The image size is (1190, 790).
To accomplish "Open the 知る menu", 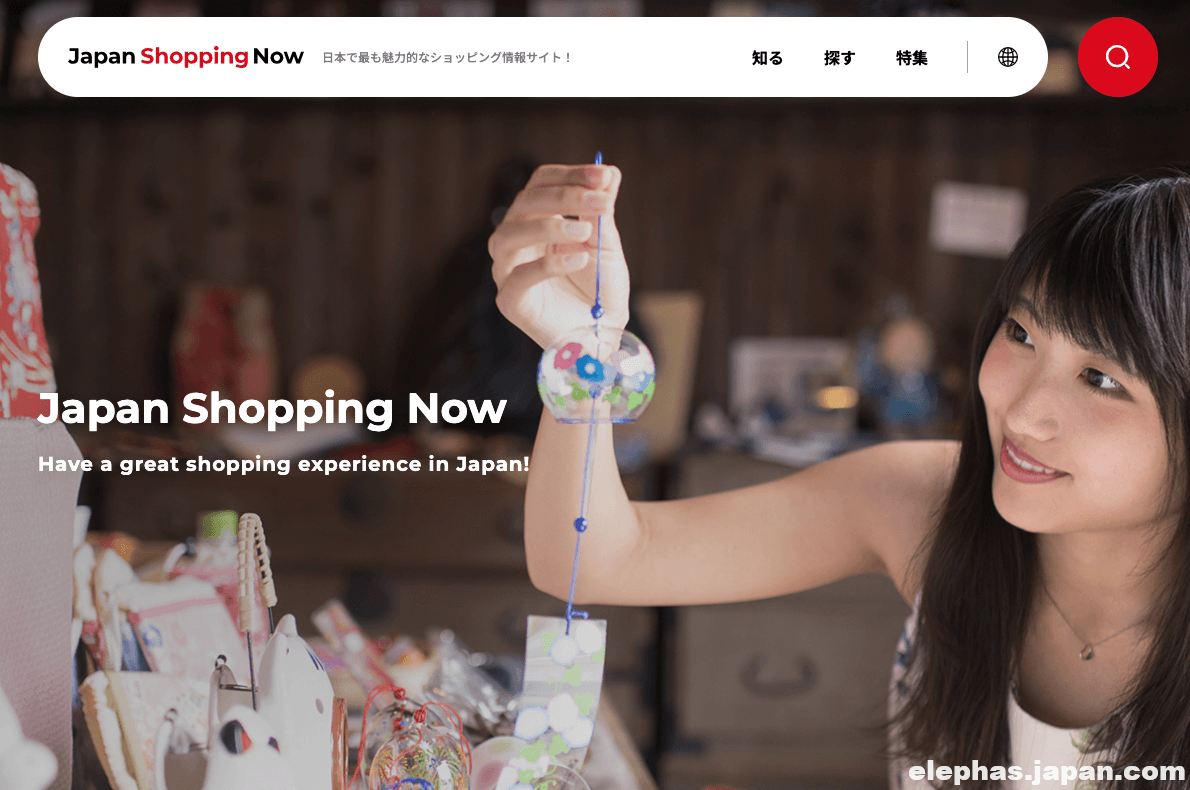I will point(767,58).
